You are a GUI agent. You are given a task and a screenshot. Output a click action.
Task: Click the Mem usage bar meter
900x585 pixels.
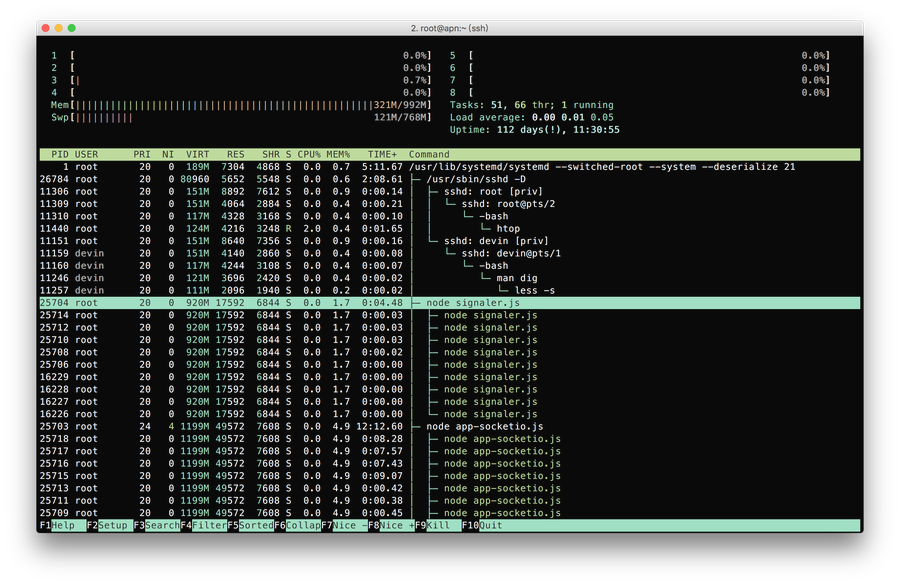pyautogui.click(x=240, y=105)
